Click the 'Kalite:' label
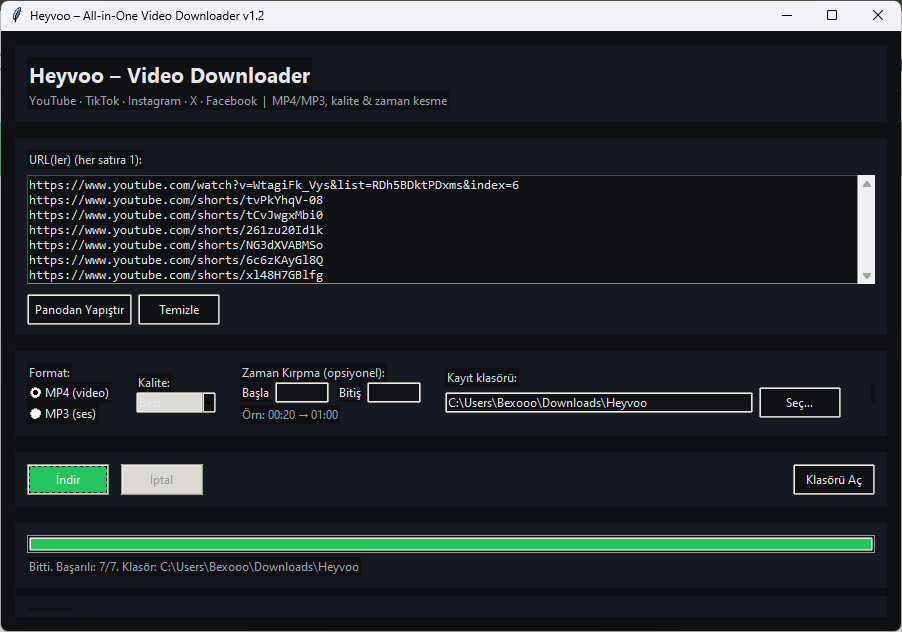The image size is (902, 632). (x=154, y=382)
